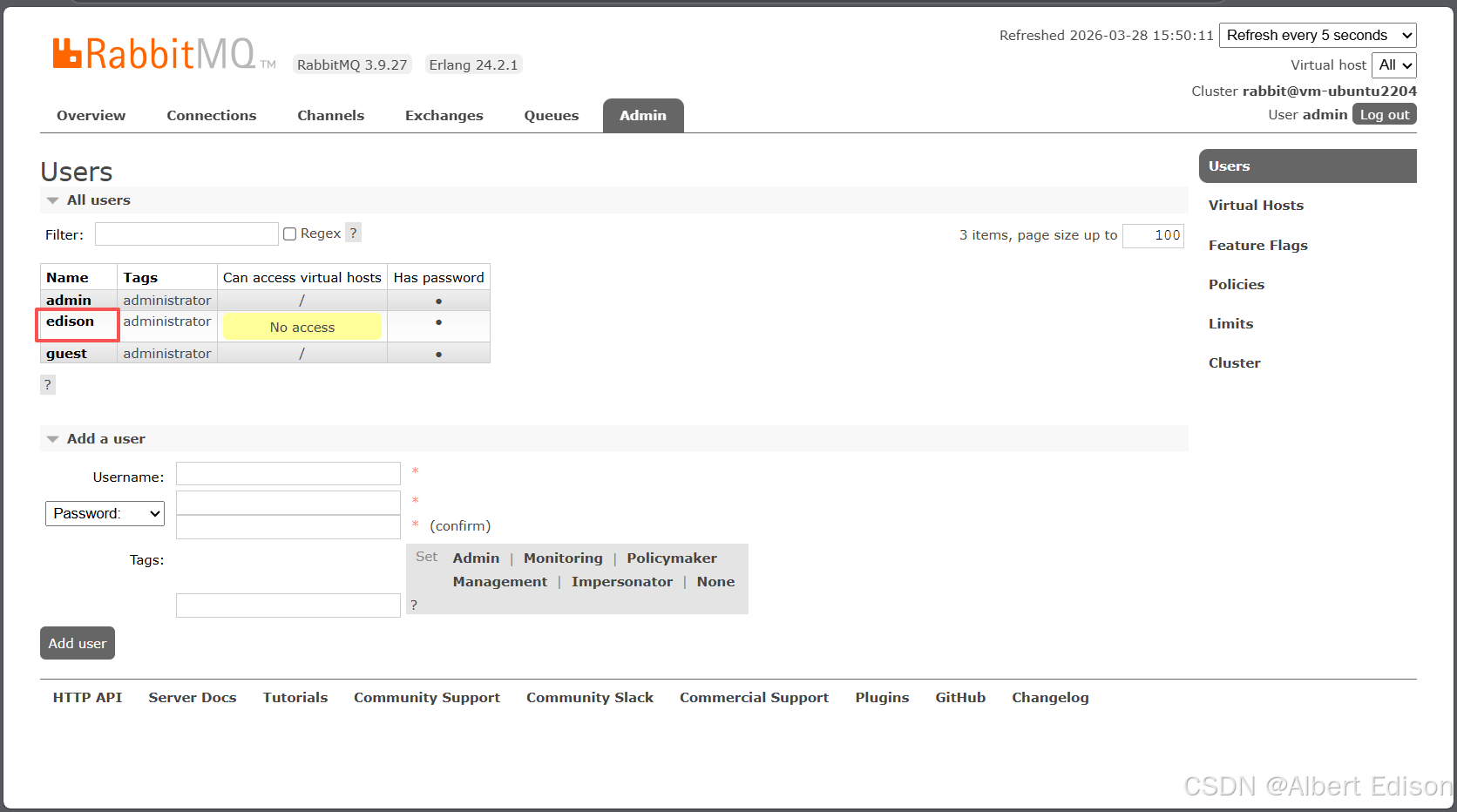Switch to the Exchanges tab
Viewport: 1457px width, 812px height.
coord(444,115)
